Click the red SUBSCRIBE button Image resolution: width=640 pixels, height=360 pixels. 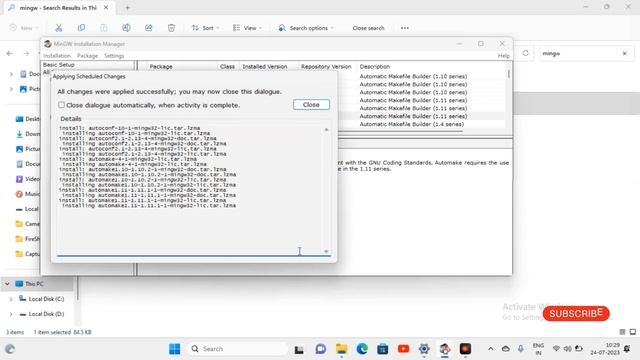[x=576, y=313]
